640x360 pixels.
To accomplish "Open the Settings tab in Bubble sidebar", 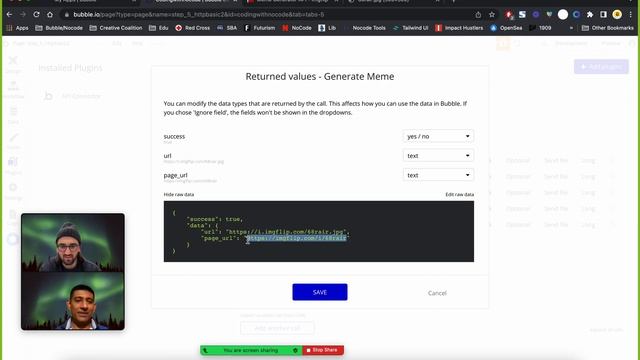I will (x=13, y=191).
